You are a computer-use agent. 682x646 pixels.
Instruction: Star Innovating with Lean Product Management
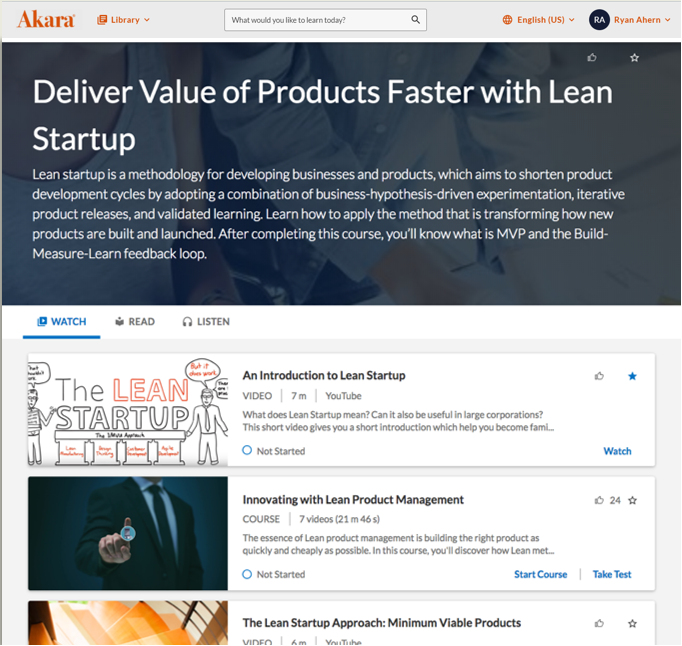[x=632, y=500]
